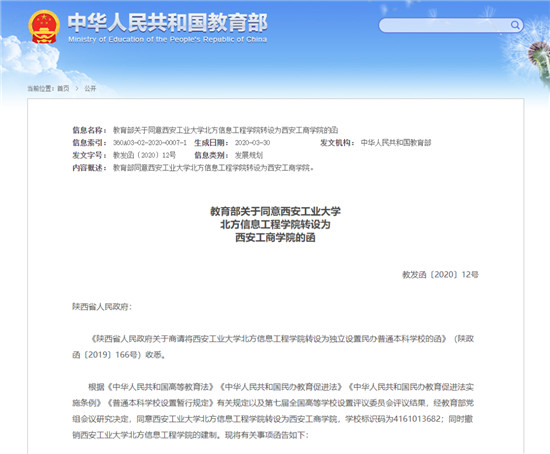Open the 首页 breadcrumb link
This screenshot has height=454, width=550.
click(x=63, y=88)
